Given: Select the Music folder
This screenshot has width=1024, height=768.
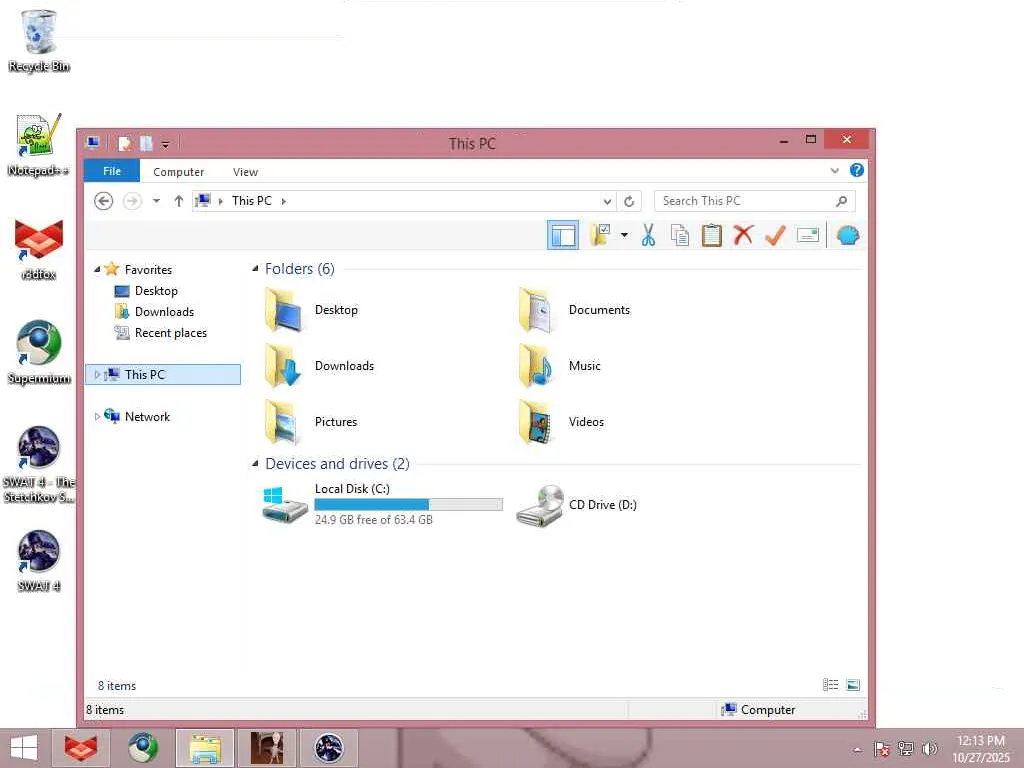Looking at the screenshot, I should (x=559, y=366).
